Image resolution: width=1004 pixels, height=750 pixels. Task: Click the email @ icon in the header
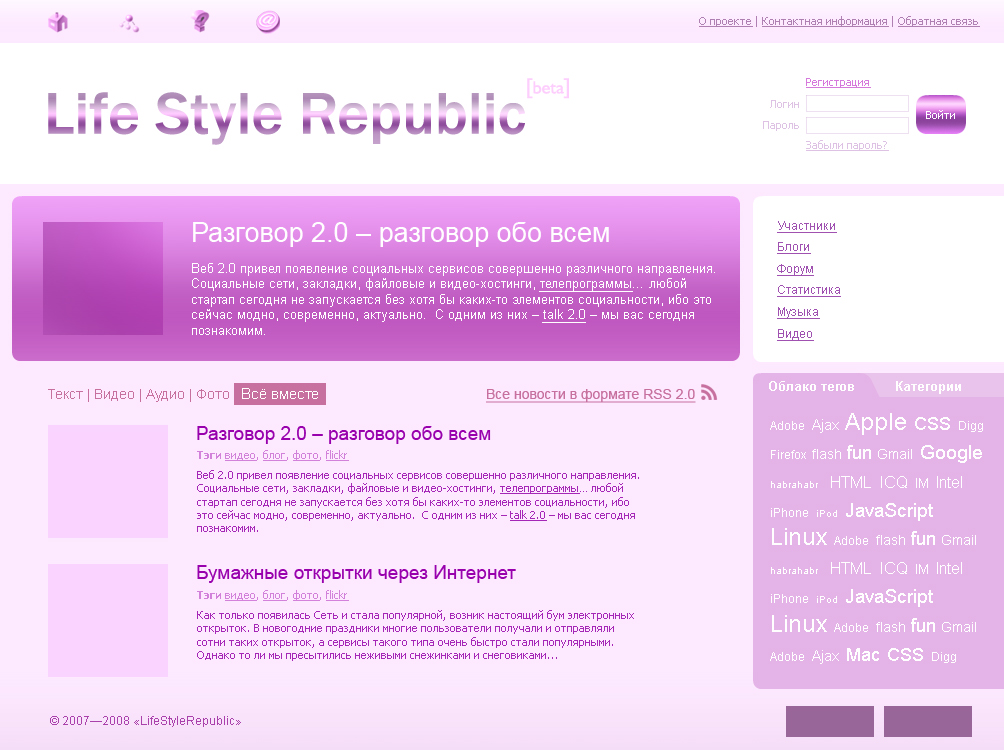pyautogui.click(x=268, y=20)
